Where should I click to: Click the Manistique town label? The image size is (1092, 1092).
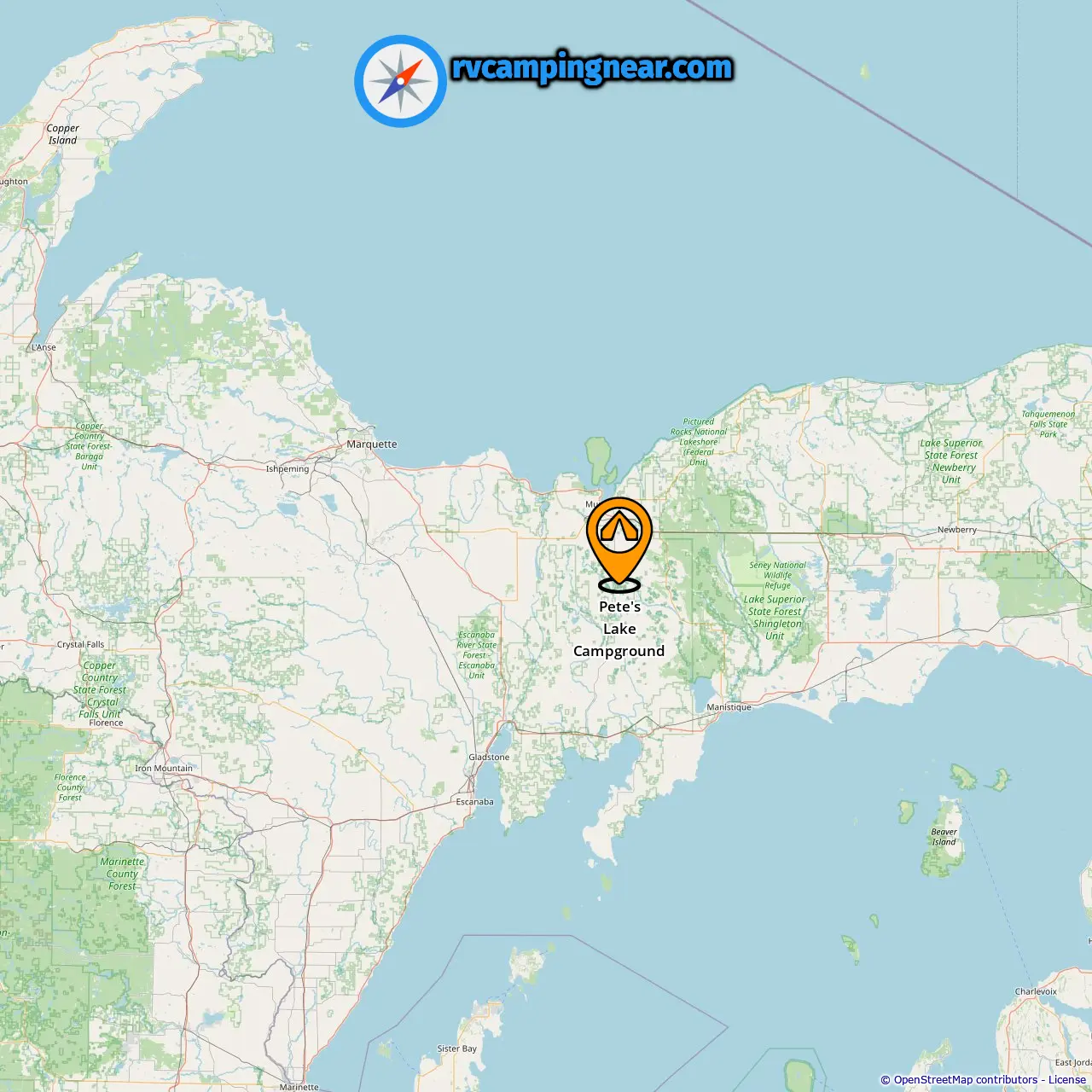(729, 707)
